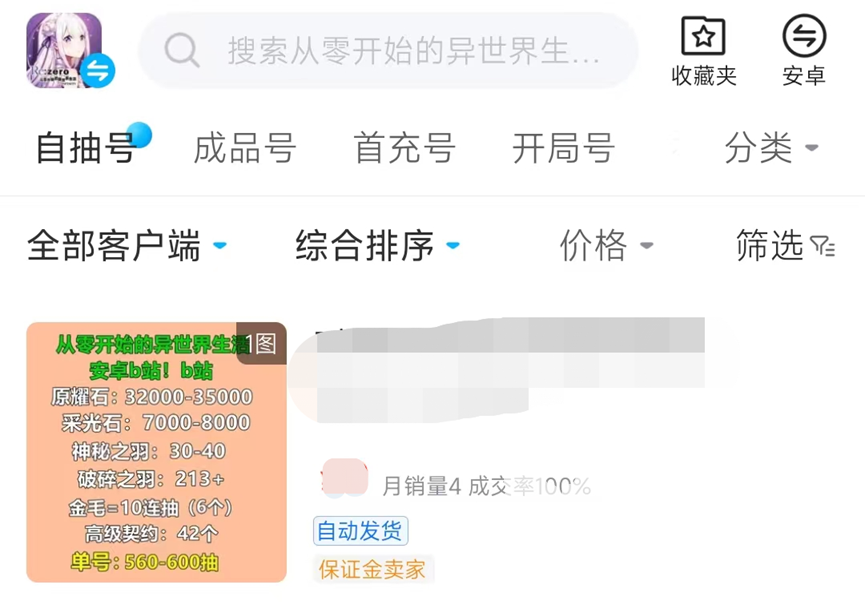Tap the seller avatar next to 月销量4

point(344,478)
